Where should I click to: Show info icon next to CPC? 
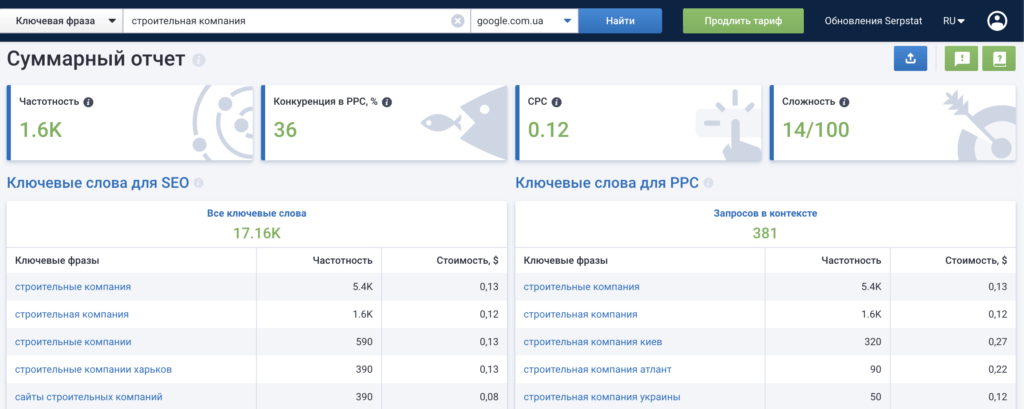[556, 102]
